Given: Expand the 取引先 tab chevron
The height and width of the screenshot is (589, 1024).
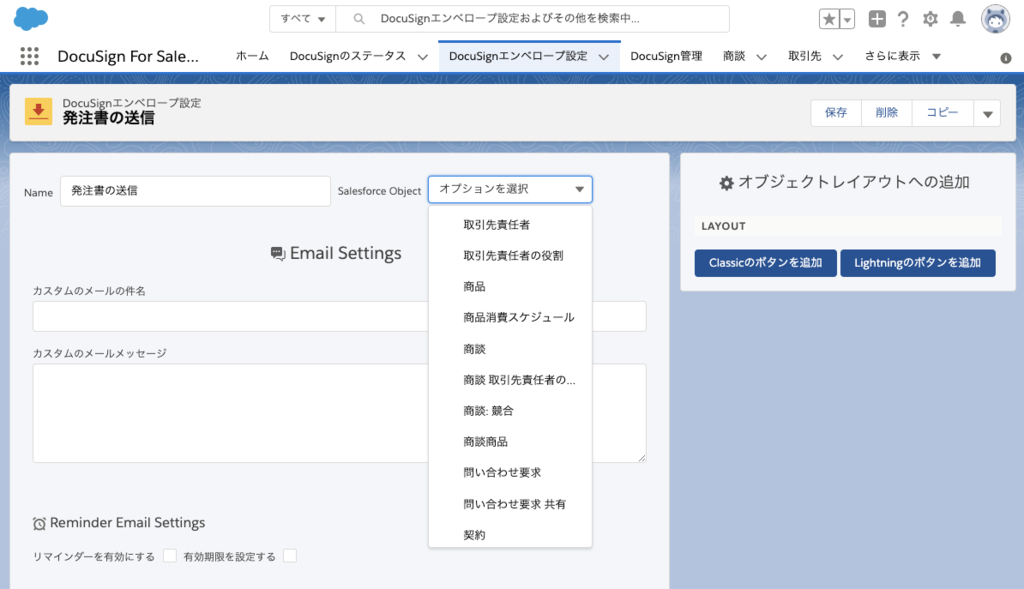Looking at the screenshot, I should pyautogui.click(x=838, y=57).
